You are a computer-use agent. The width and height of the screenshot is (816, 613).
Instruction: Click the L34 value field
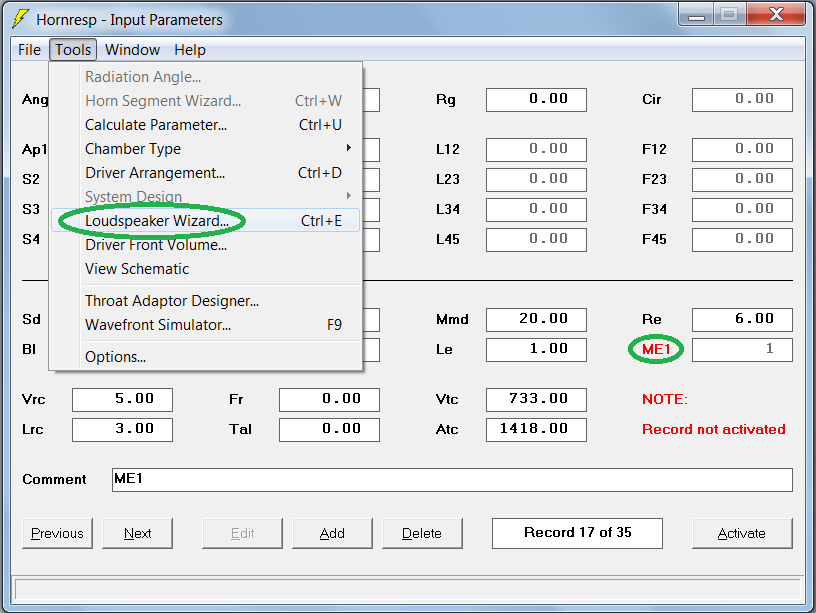(x=536, y=210)
